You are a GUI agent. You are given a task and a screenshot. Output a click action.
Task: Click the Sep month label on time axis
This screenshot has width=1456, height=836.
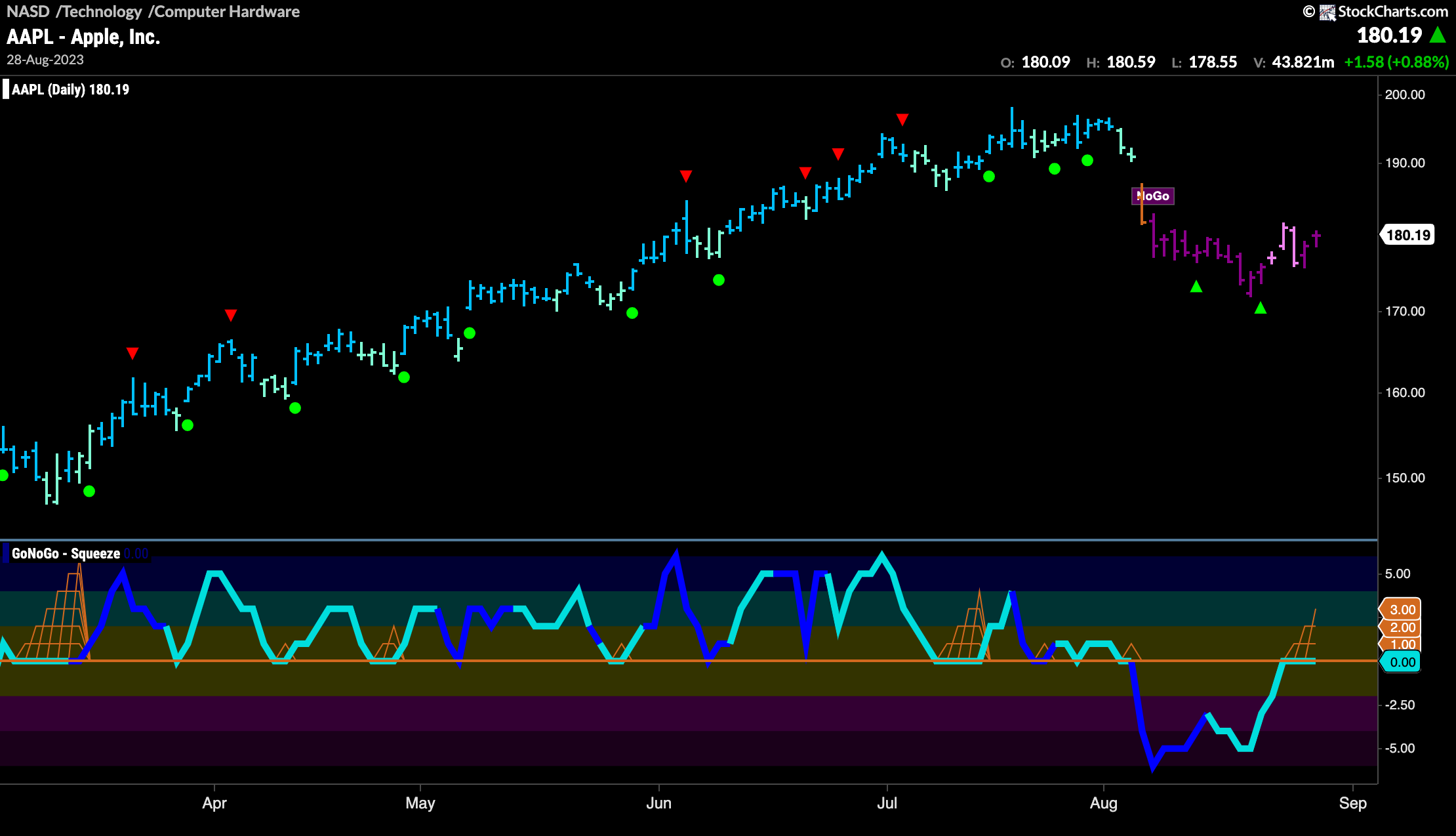(x=1353, y=803)
